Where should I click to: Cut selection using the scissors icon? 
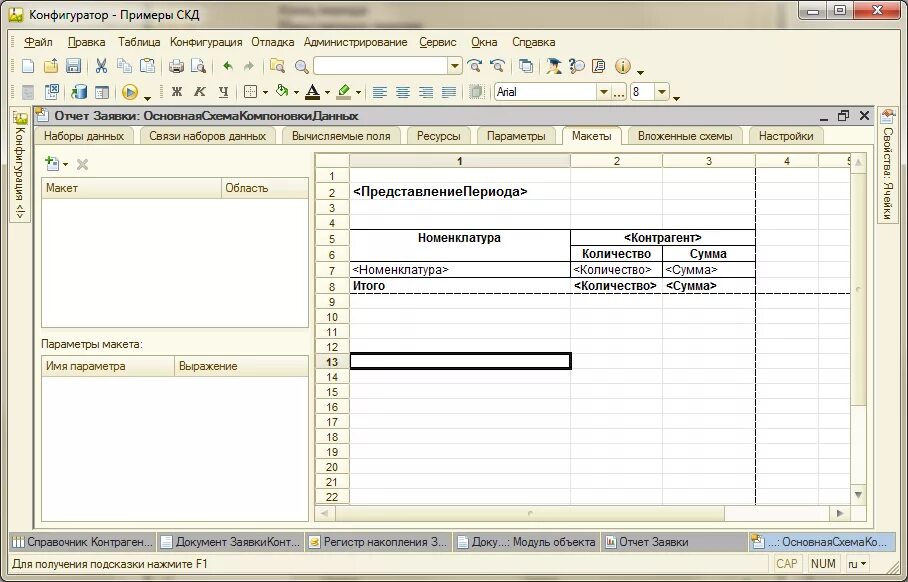point(101,66)
